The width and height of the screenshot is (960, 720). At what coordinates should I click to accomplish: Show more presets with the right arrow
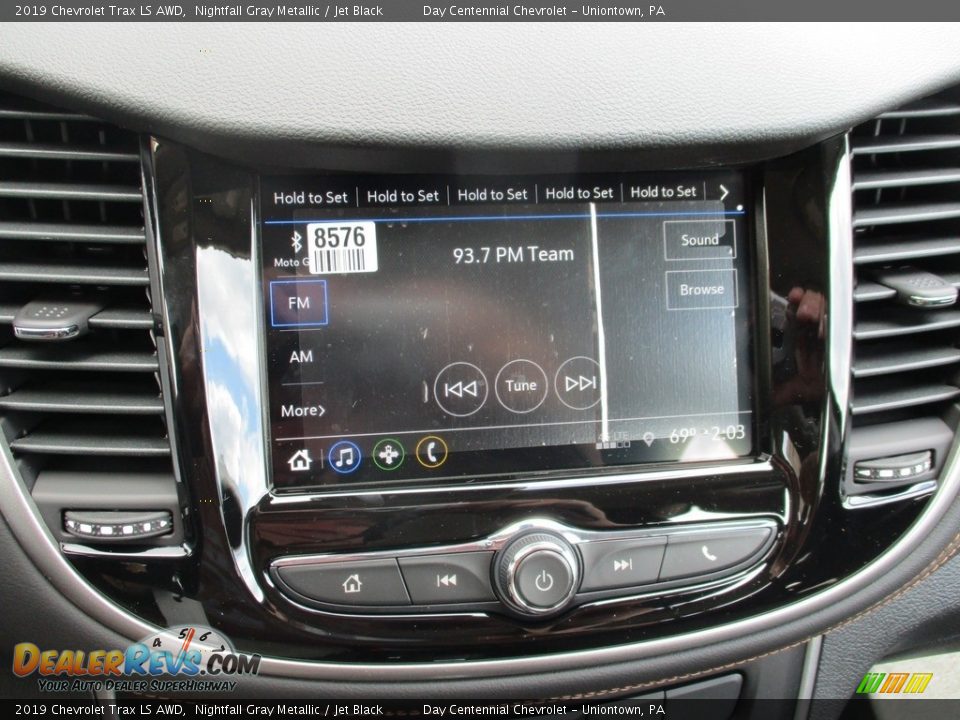coord(725,192)
